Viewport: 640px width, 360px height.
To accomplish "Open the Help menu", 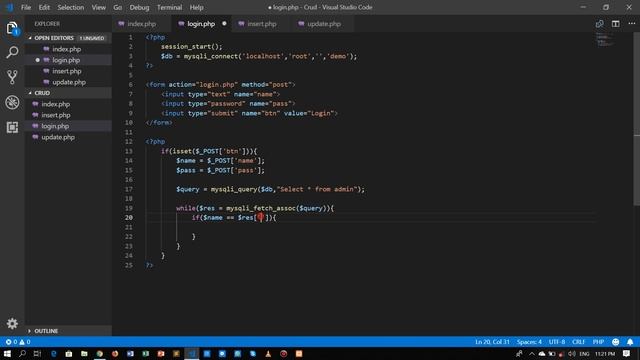I will coord(196,7).
